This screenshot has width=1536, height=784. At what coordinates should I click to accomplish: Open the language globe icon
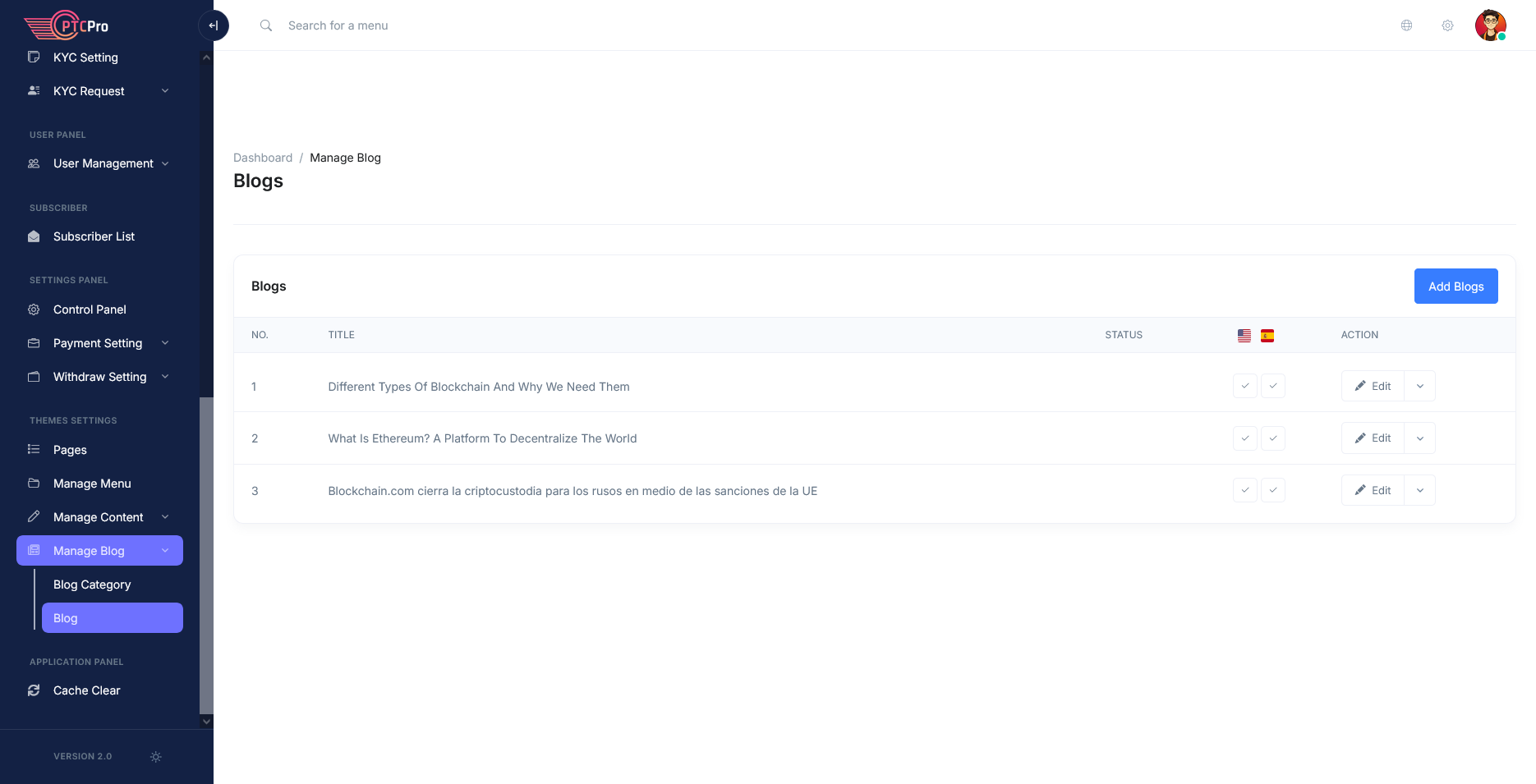(x=1406, y=25)
